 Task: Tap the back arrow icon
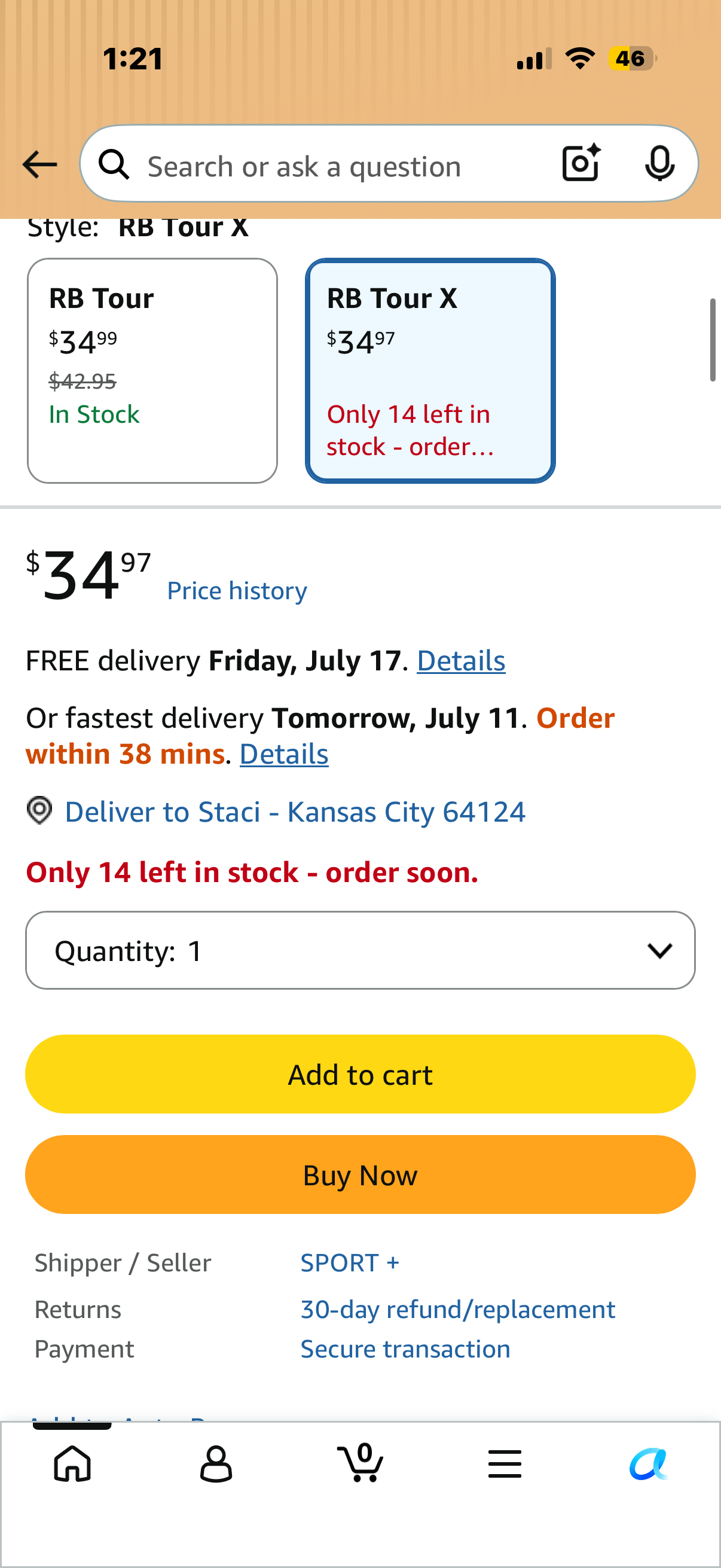pos(39,165)
